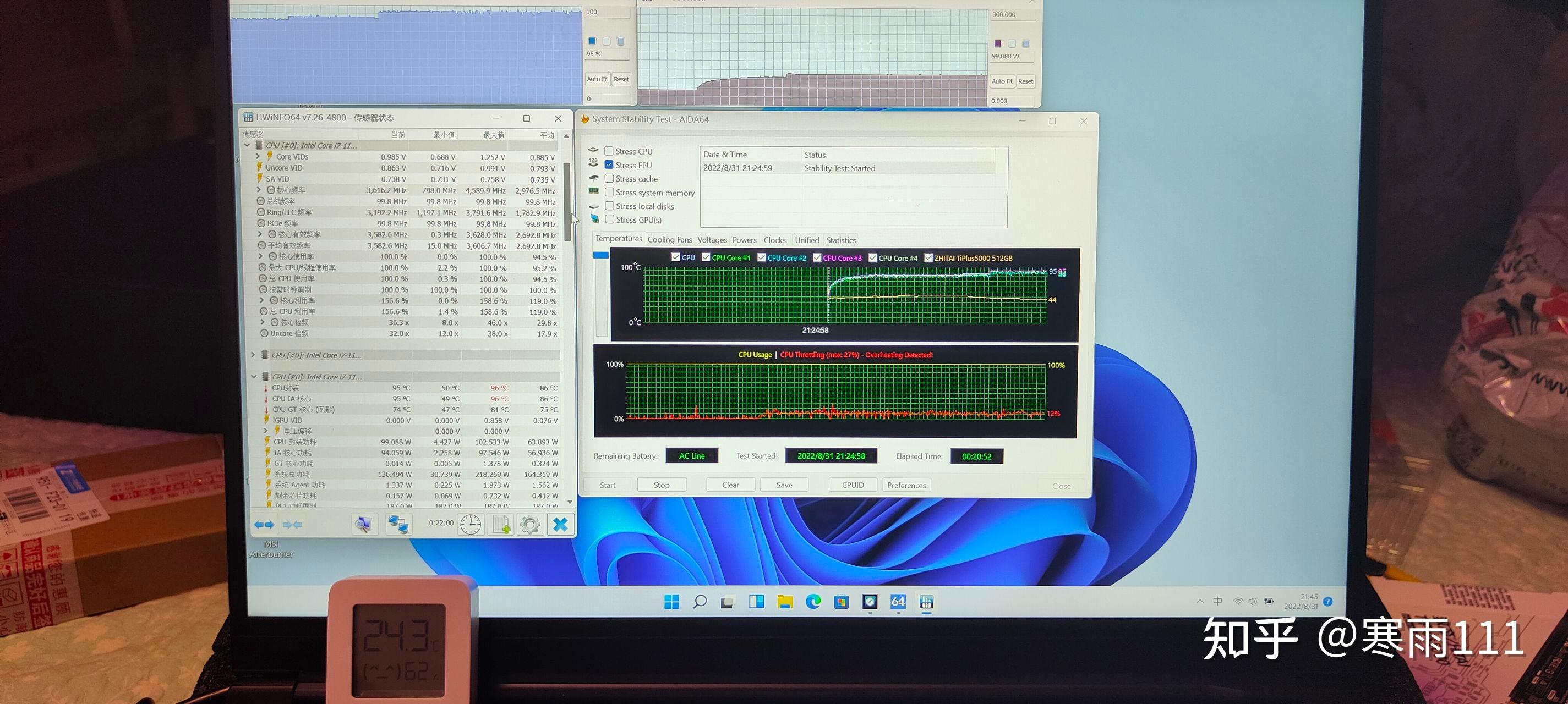1568x704 pixels.
Task: Click AIDA64 taskbar icon
Action: pos(898,602)
